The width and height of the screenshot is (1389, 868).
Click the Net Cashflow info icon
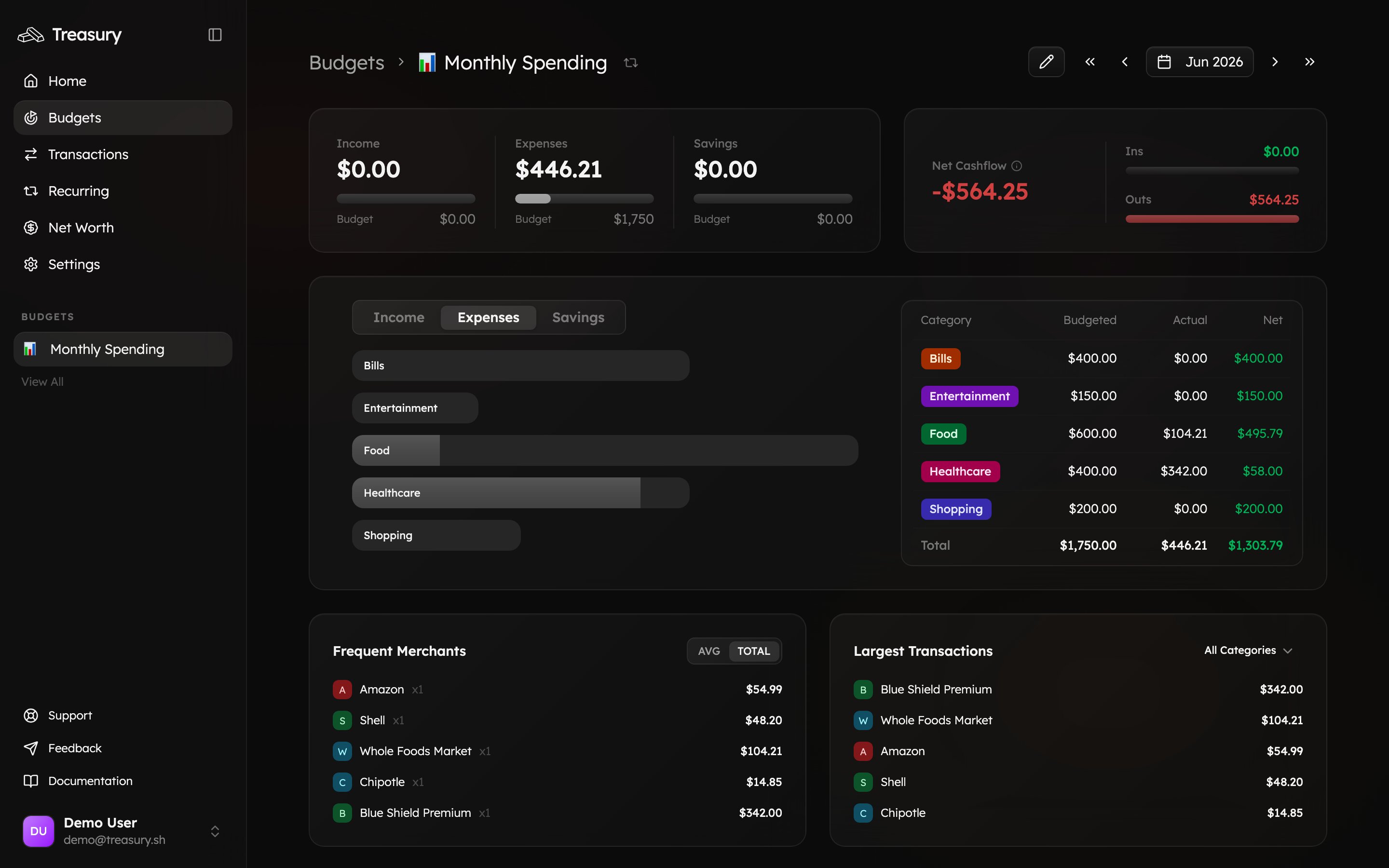pos(1017,166)
